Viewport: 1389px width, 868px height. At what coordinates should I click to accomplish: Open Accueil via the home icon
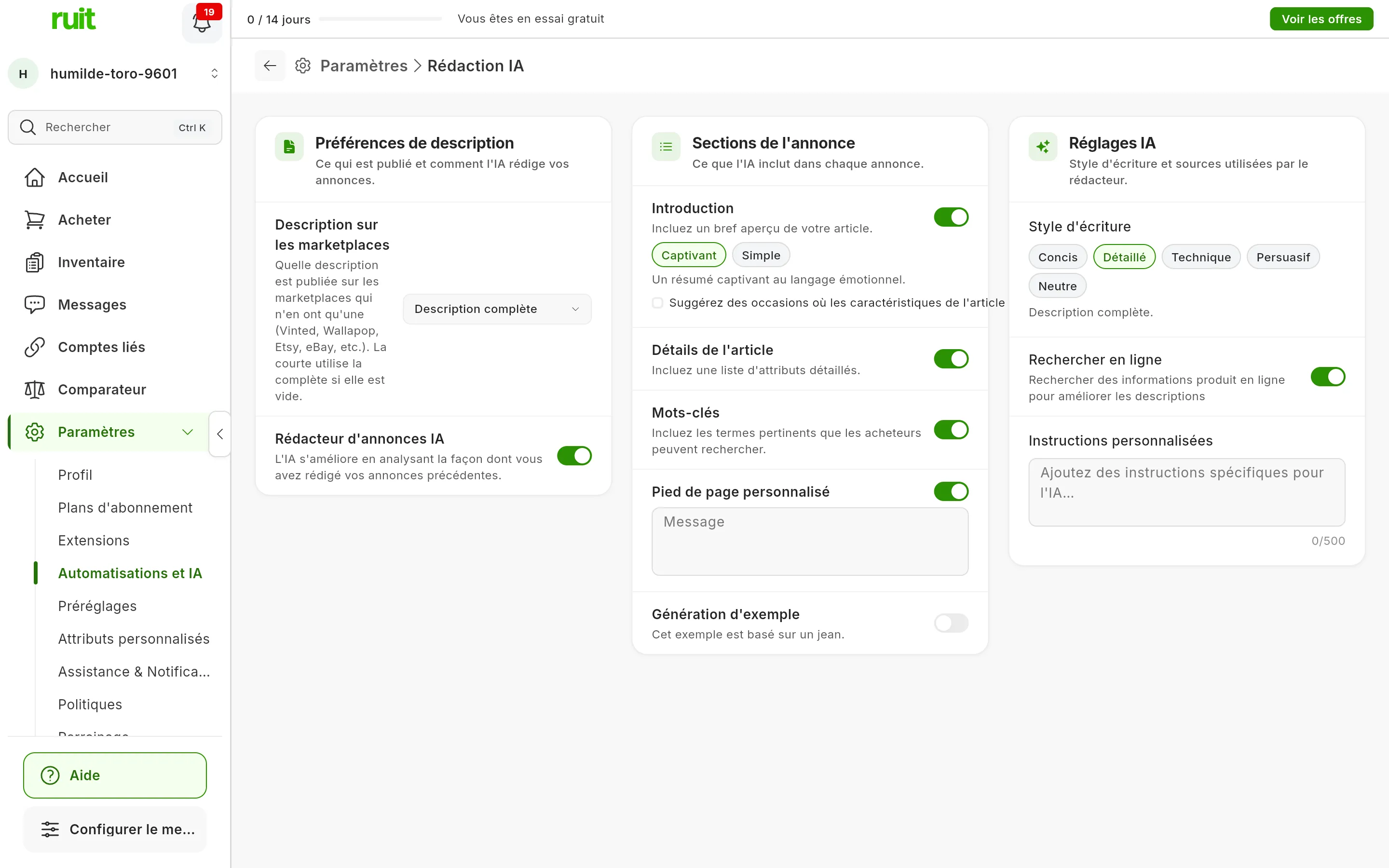34,177
